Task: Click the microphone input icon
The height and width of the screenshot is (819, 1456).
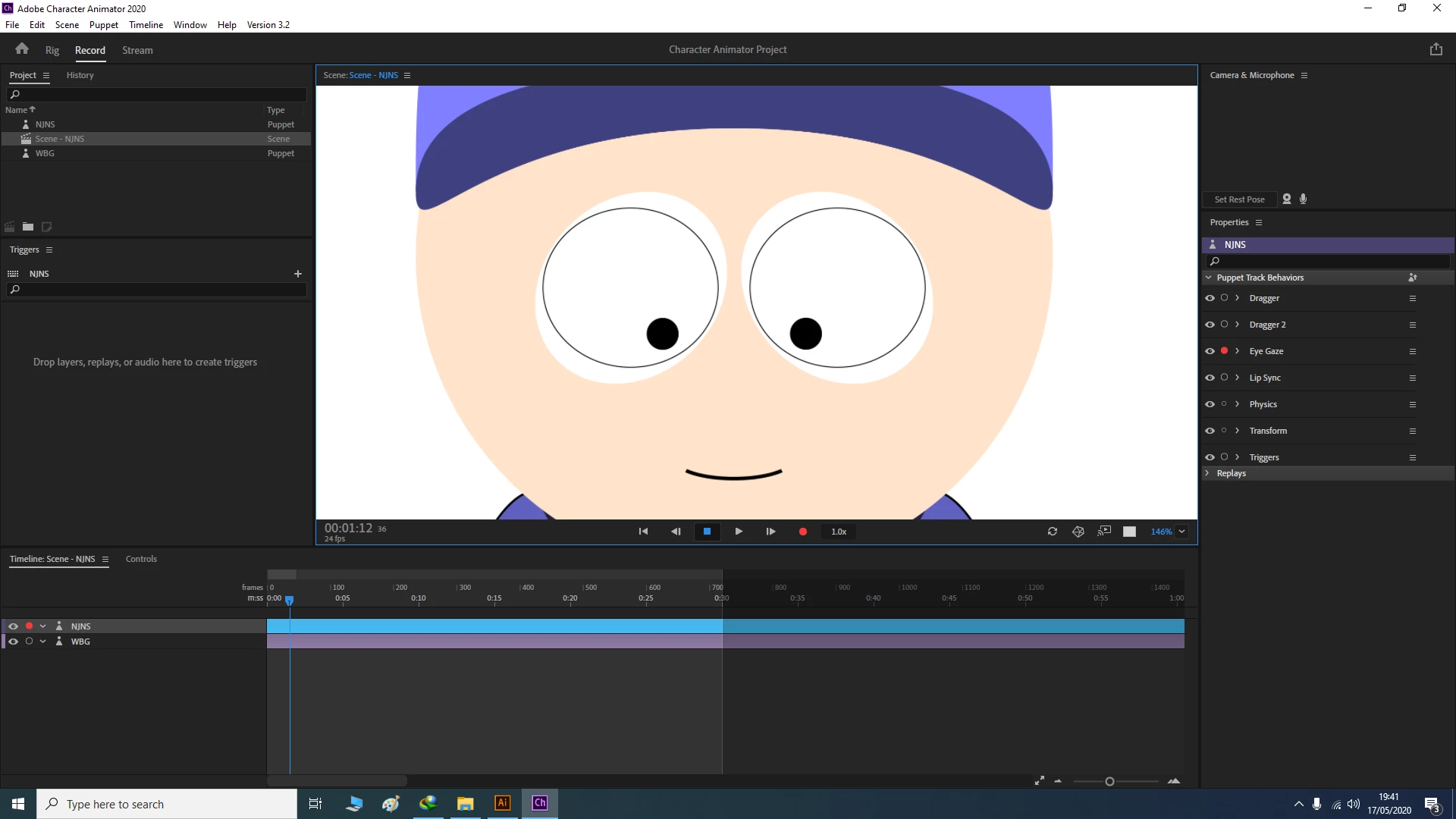Action: pyautogui.click(x=1303, y=199)
